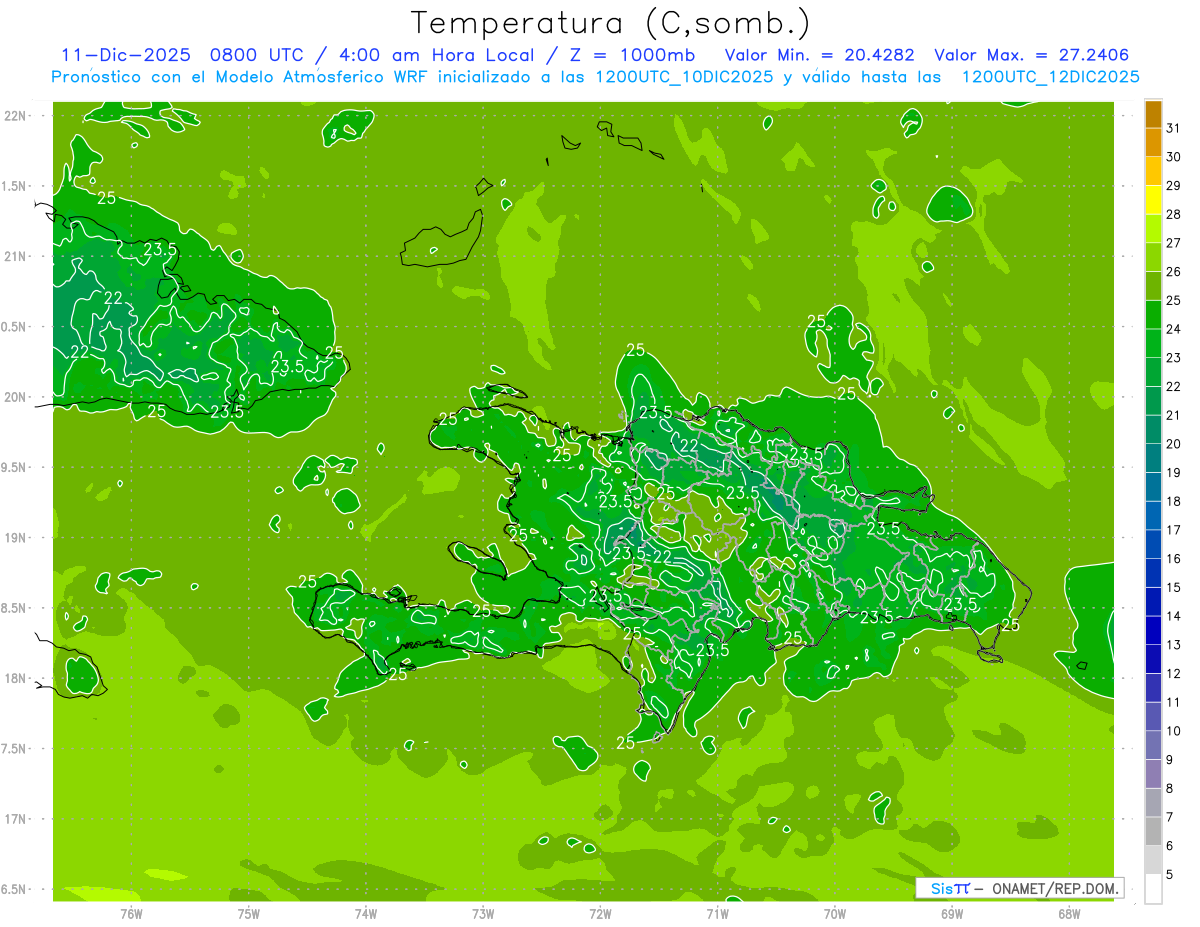Click the legend color band between 26 and 27

tap(1153, 257)
